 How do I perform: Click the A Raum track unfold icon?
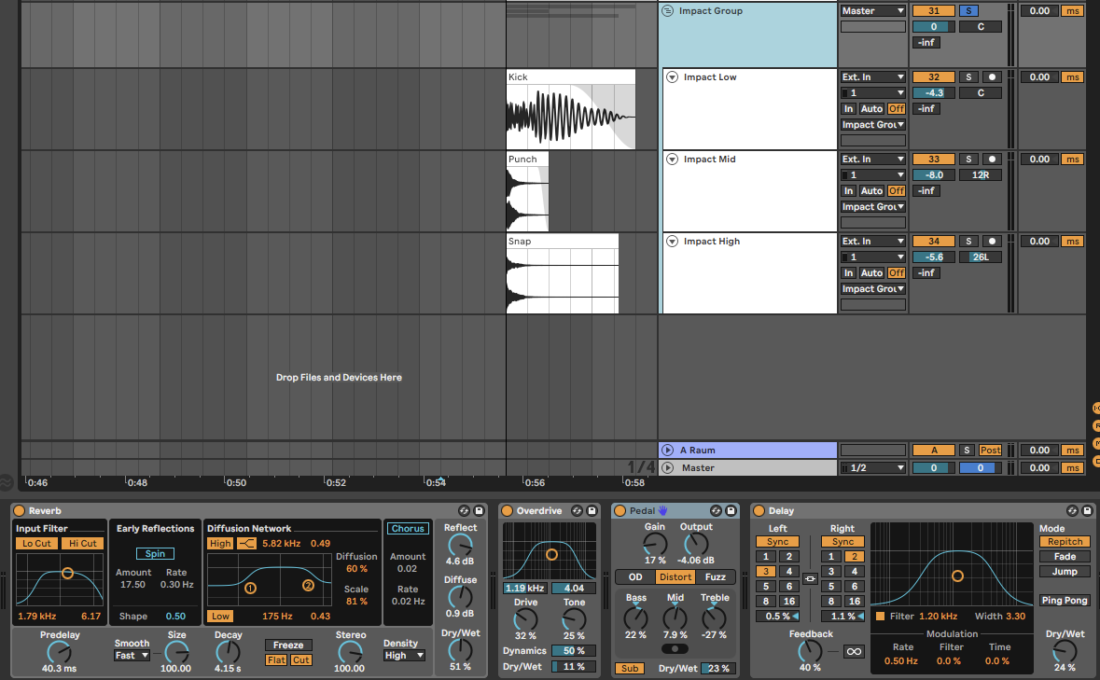668,450
